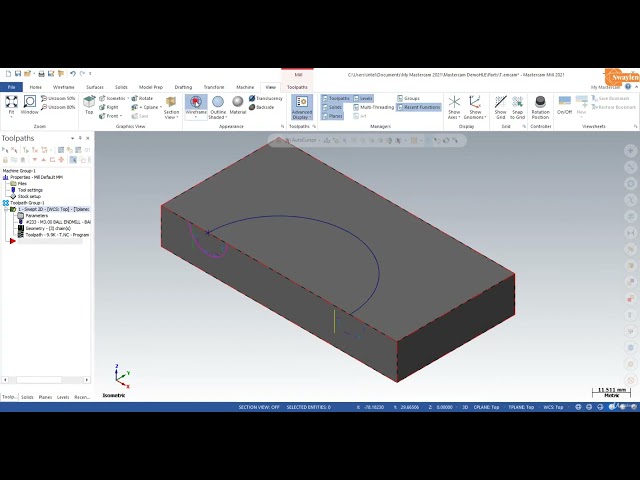Select Outline Shaded appearance
Image resolution: width=640 pixels, height=480 pixels.
[x=218, y=108]
